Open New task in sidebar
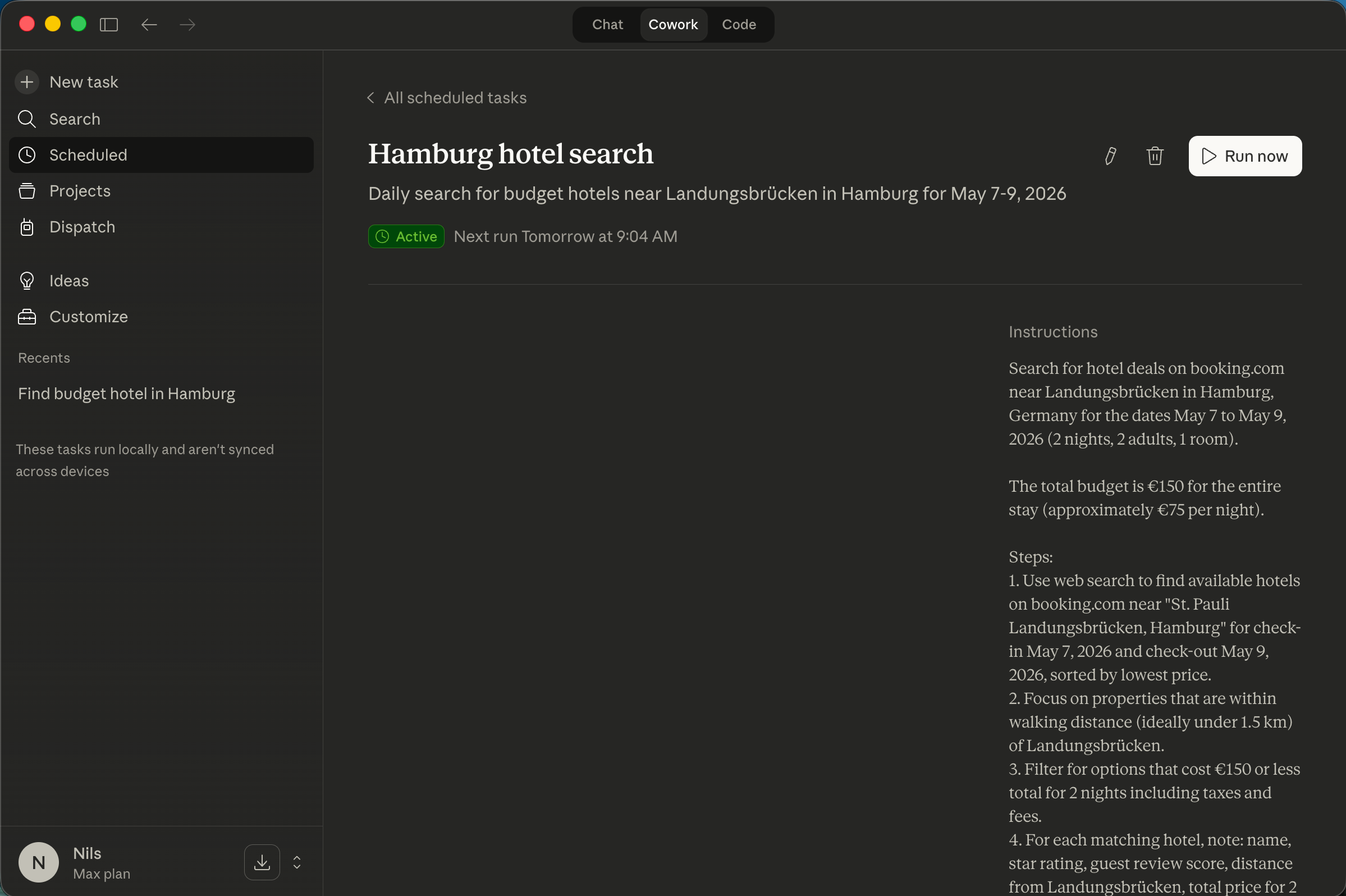The image size is (1346, 896). click(x=161, y=82)
